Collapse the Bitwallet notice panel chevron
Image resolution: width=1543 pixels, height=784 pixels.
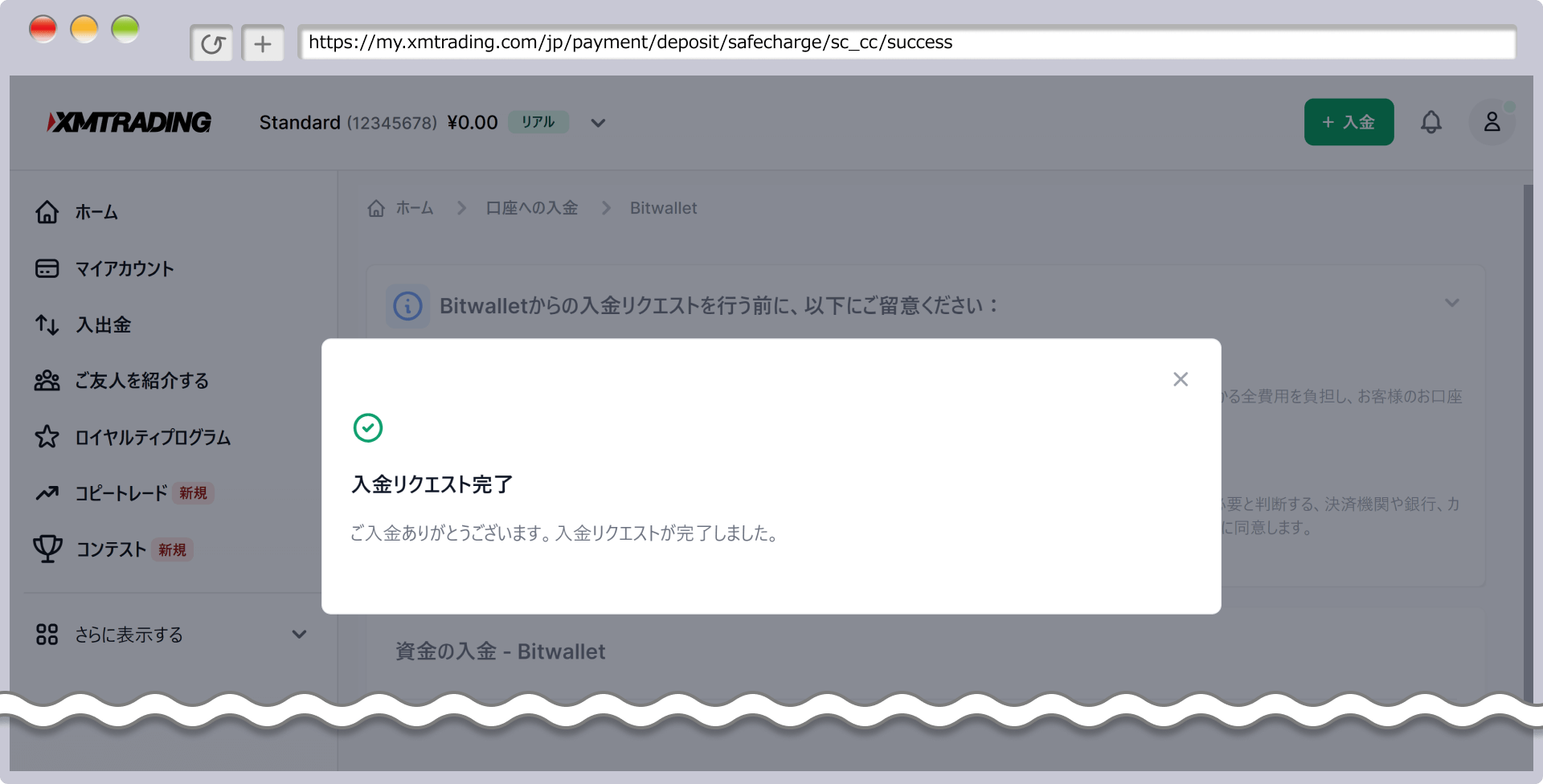[x=1451, y=303]
